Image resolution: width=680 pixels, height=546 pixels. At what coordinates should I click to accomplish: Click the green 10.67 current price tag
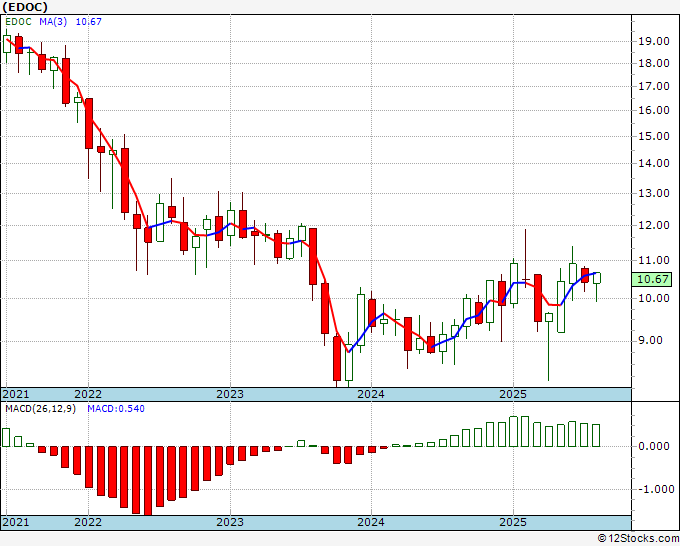[651, 279]
